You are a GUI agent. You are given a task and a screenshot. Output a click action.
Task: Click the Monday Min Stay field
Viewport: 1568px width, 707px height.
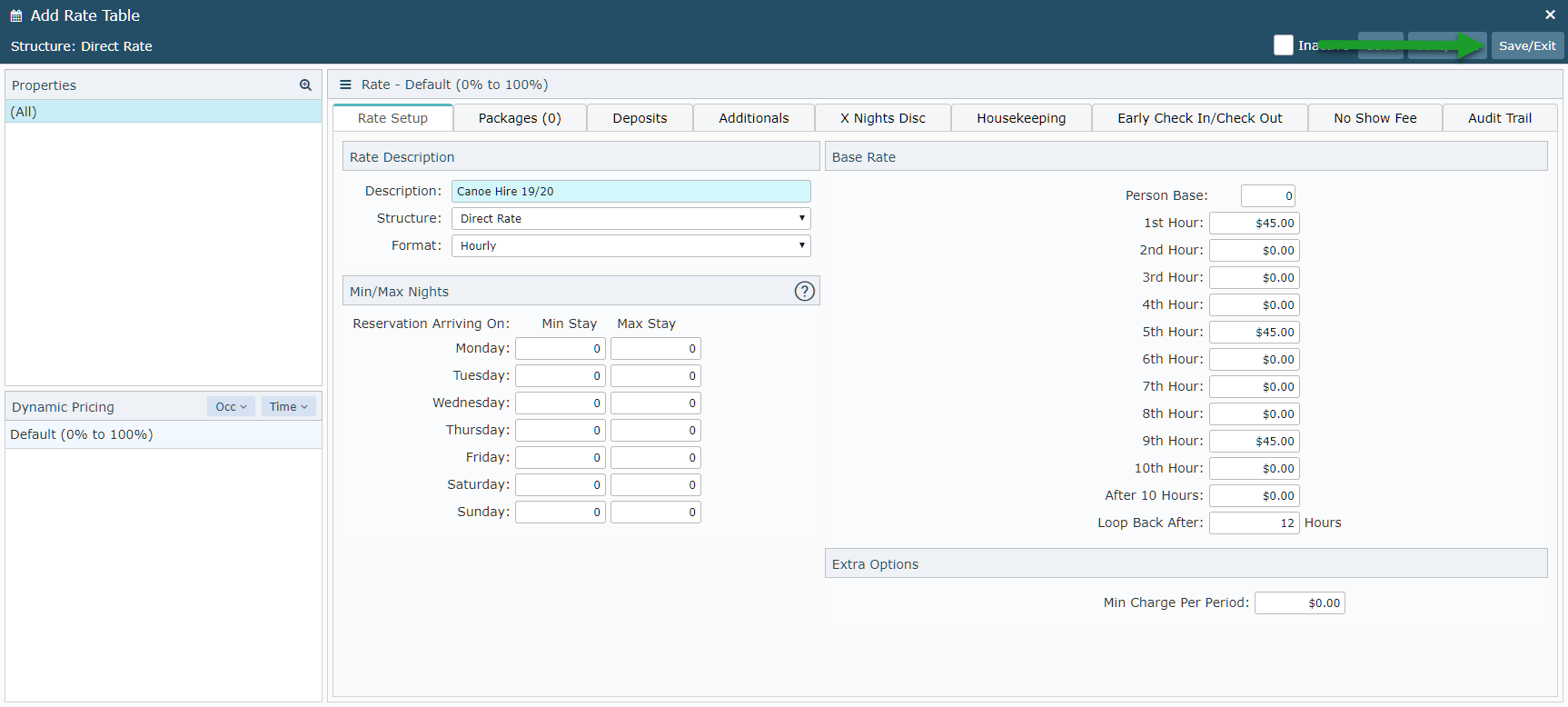coord(560,349)
